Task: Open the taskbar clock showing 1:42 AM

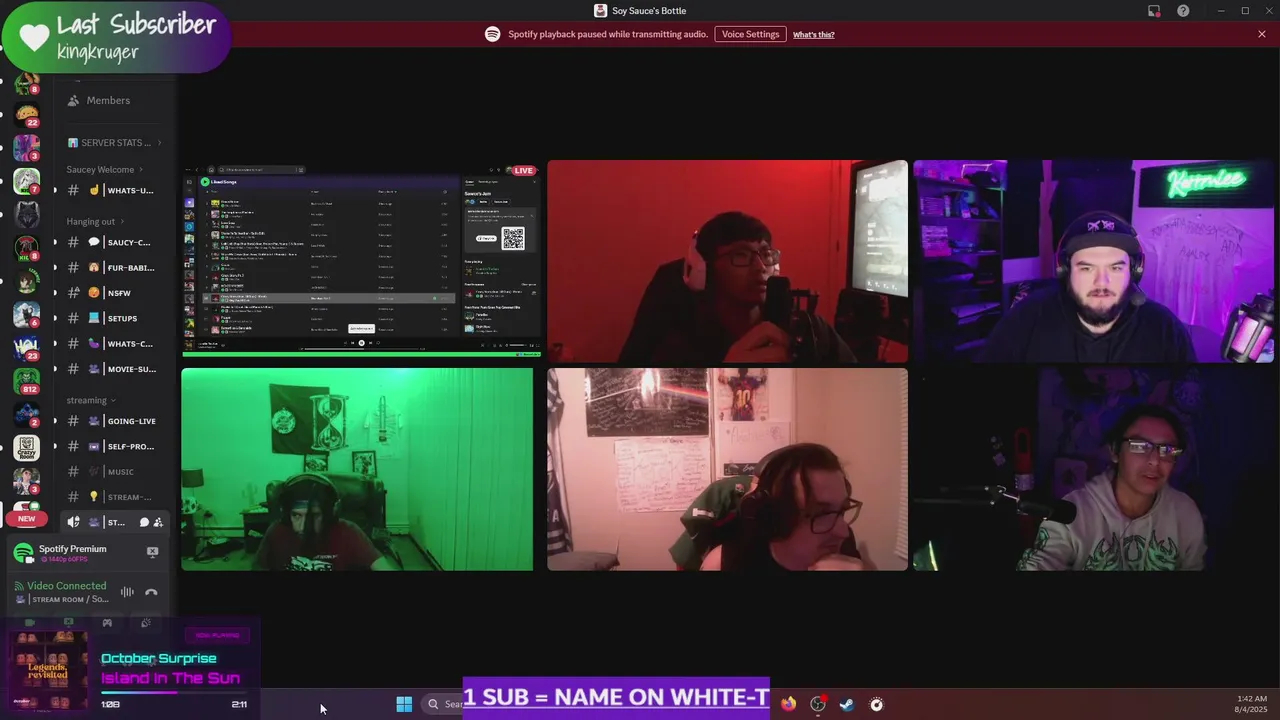Action: 1252,704
